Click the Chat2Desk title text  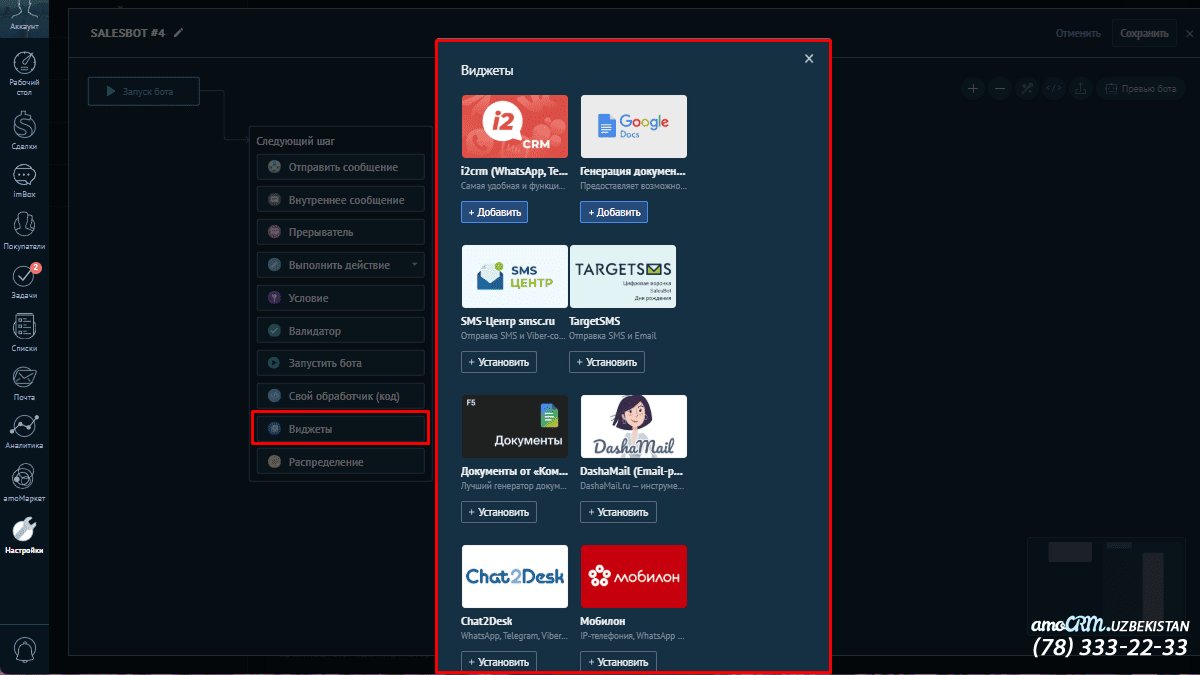pos(487,621)
